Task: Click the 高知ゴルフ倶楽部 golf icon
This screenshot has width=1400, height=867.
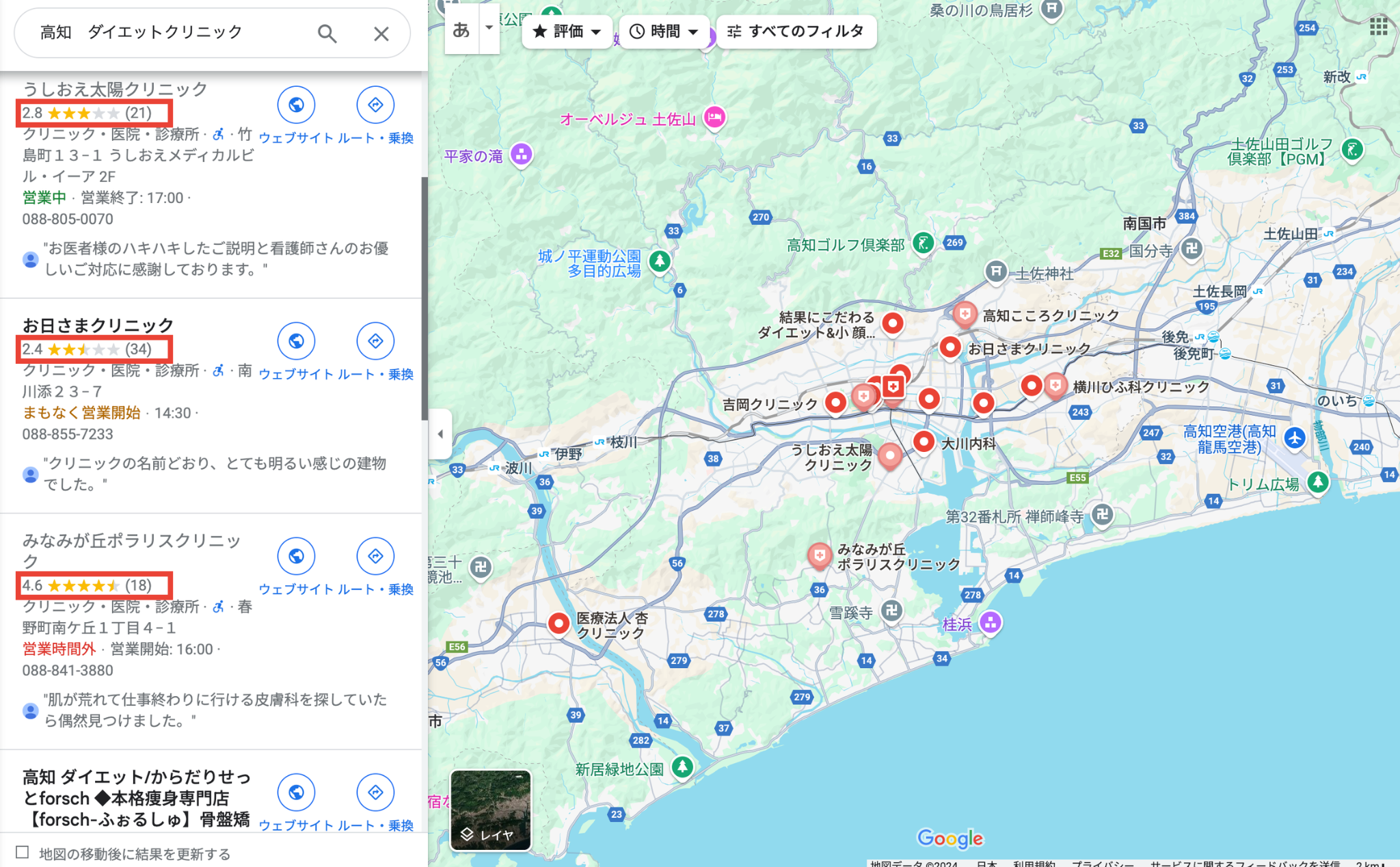Action: [924, 243]
